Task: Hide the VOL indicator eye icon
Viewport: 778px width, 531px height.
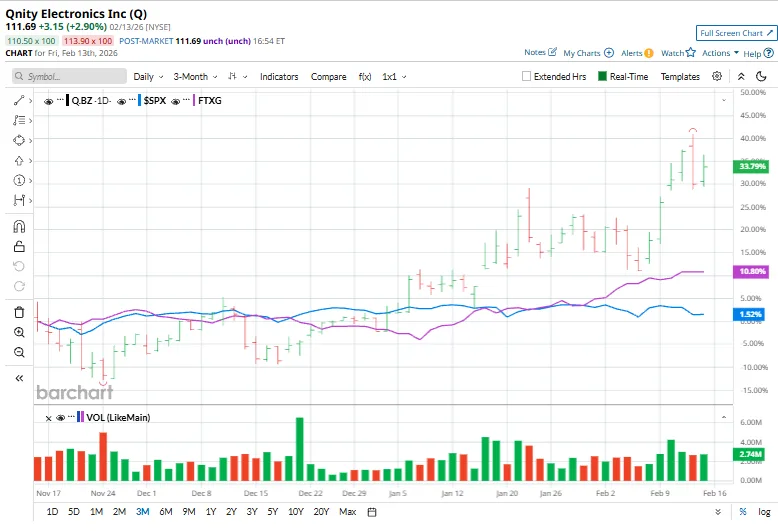Action: 61,418
